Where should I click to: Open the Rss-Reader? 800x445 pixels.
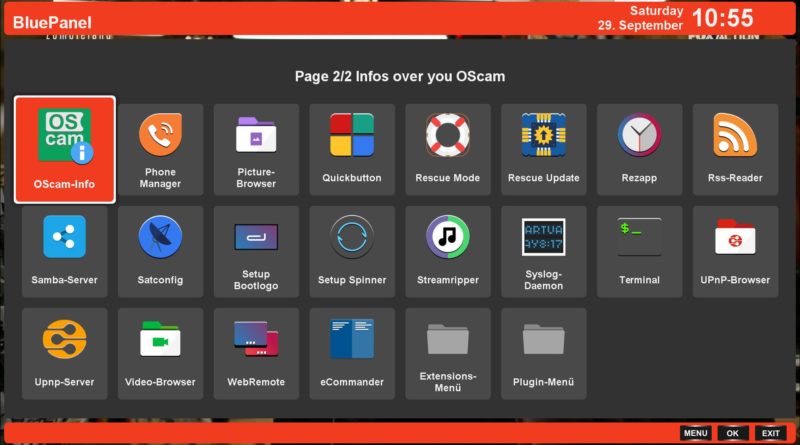[735, 149]
